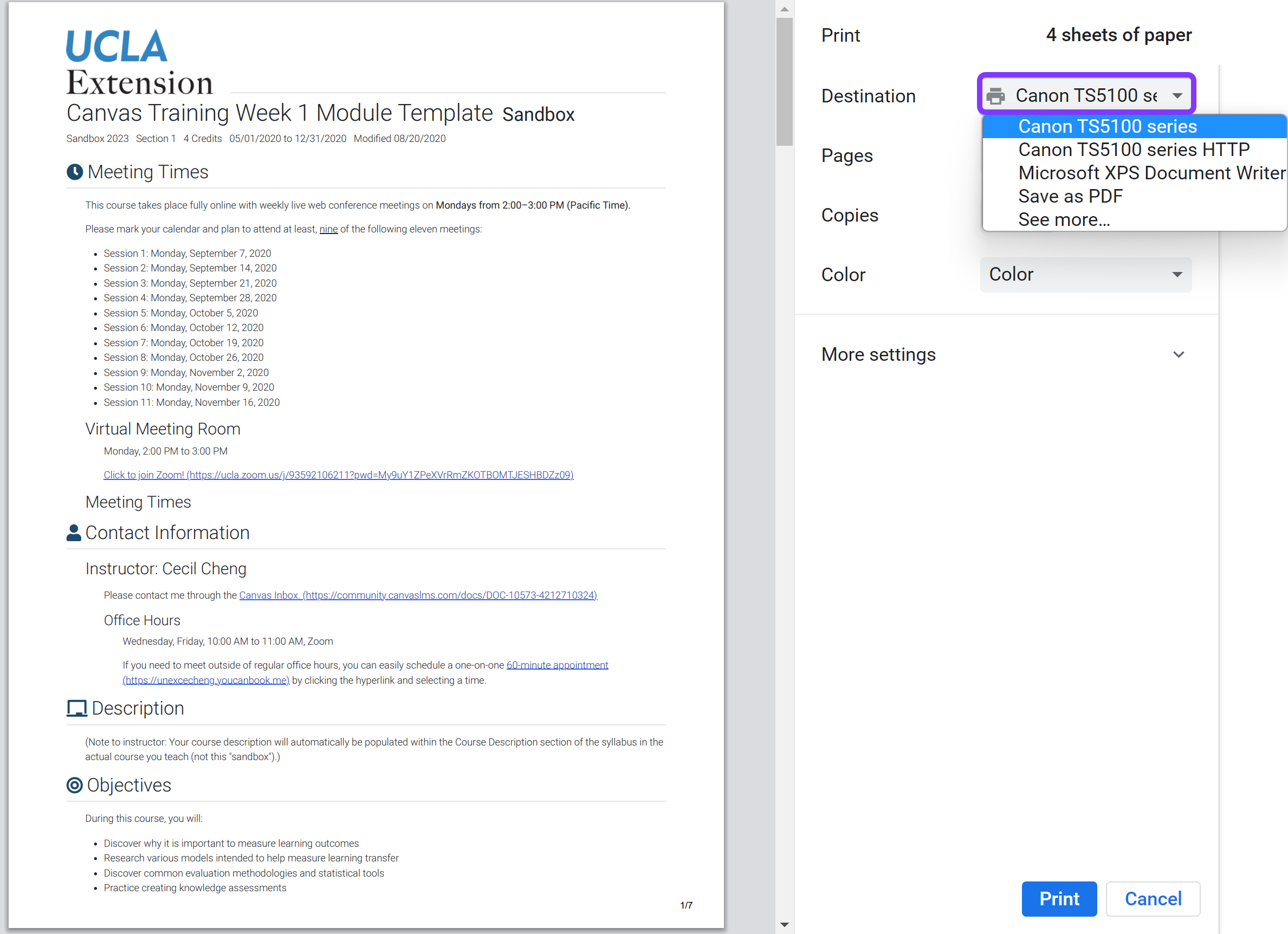Click the person icon beside Contact Information
1288x934 pixels.
[x=74, y=533]
